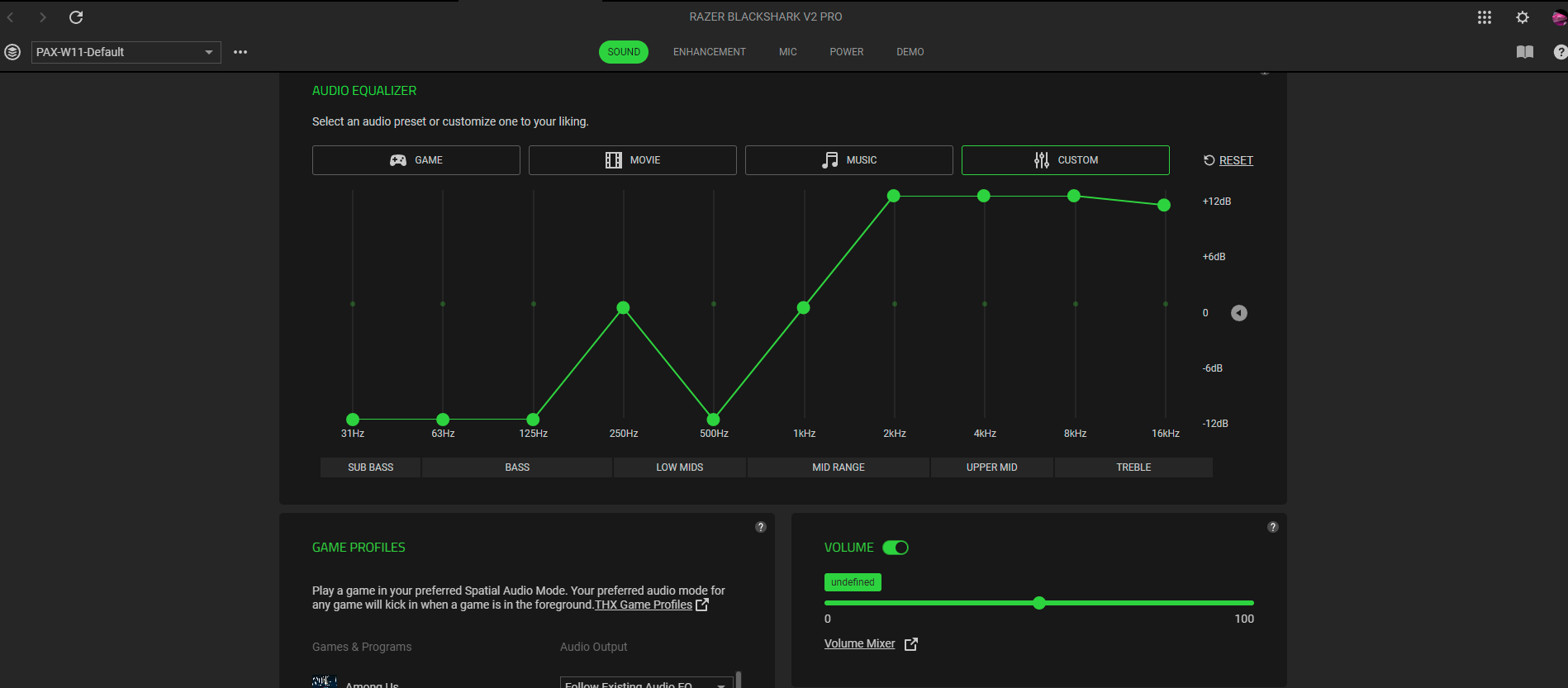Click the 4kHz equalizer handle

pyautogui.click(x=984, y=196)
